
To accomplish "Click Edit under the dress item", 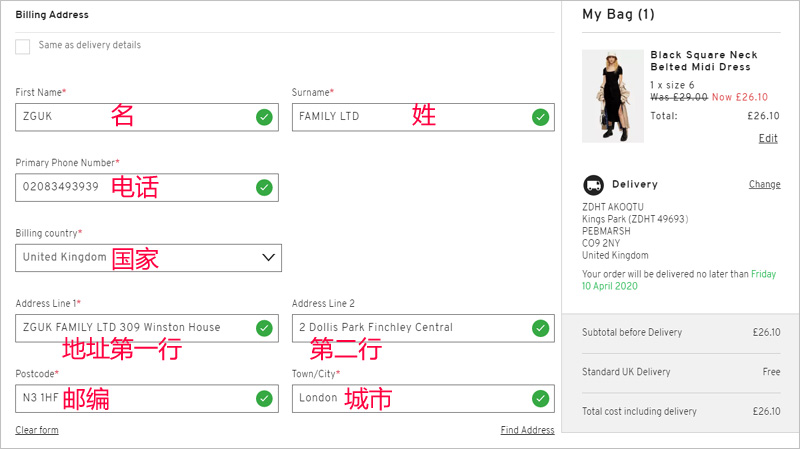I will coord(768,138).
